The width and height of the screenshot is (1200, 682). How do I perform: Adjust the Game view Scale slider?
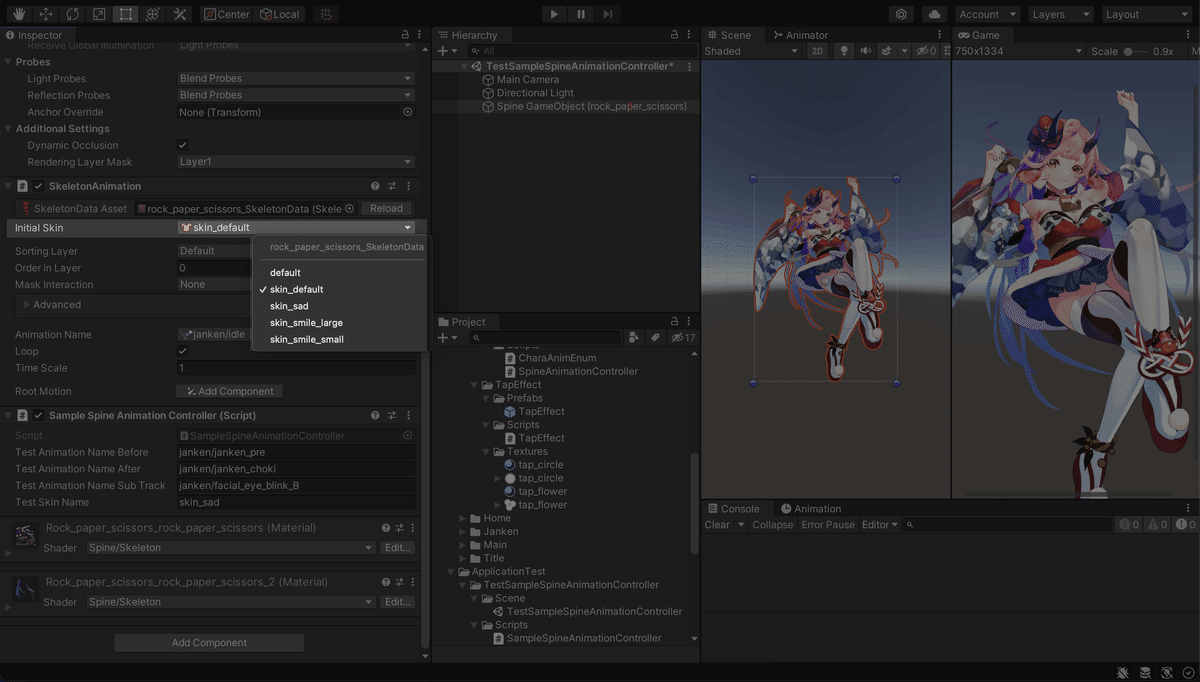[1130, 51]
